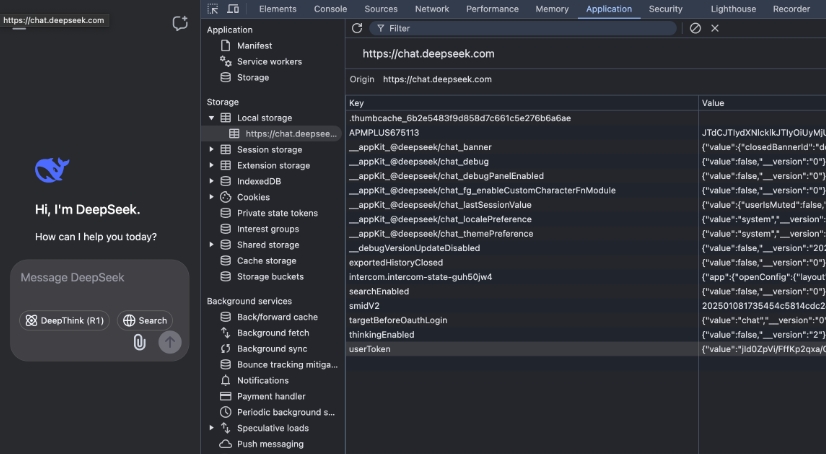This screenshot has width=826, height=454.
Task: Expand the Session storage tree node
Action: (x=211, y=150)
